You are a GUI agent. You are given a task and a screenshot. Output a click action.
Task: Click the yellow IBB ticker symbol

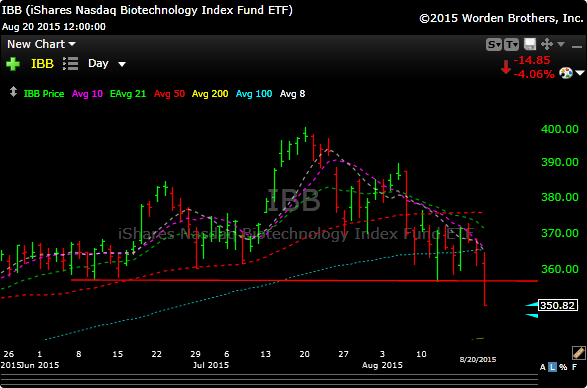(42, 64)
